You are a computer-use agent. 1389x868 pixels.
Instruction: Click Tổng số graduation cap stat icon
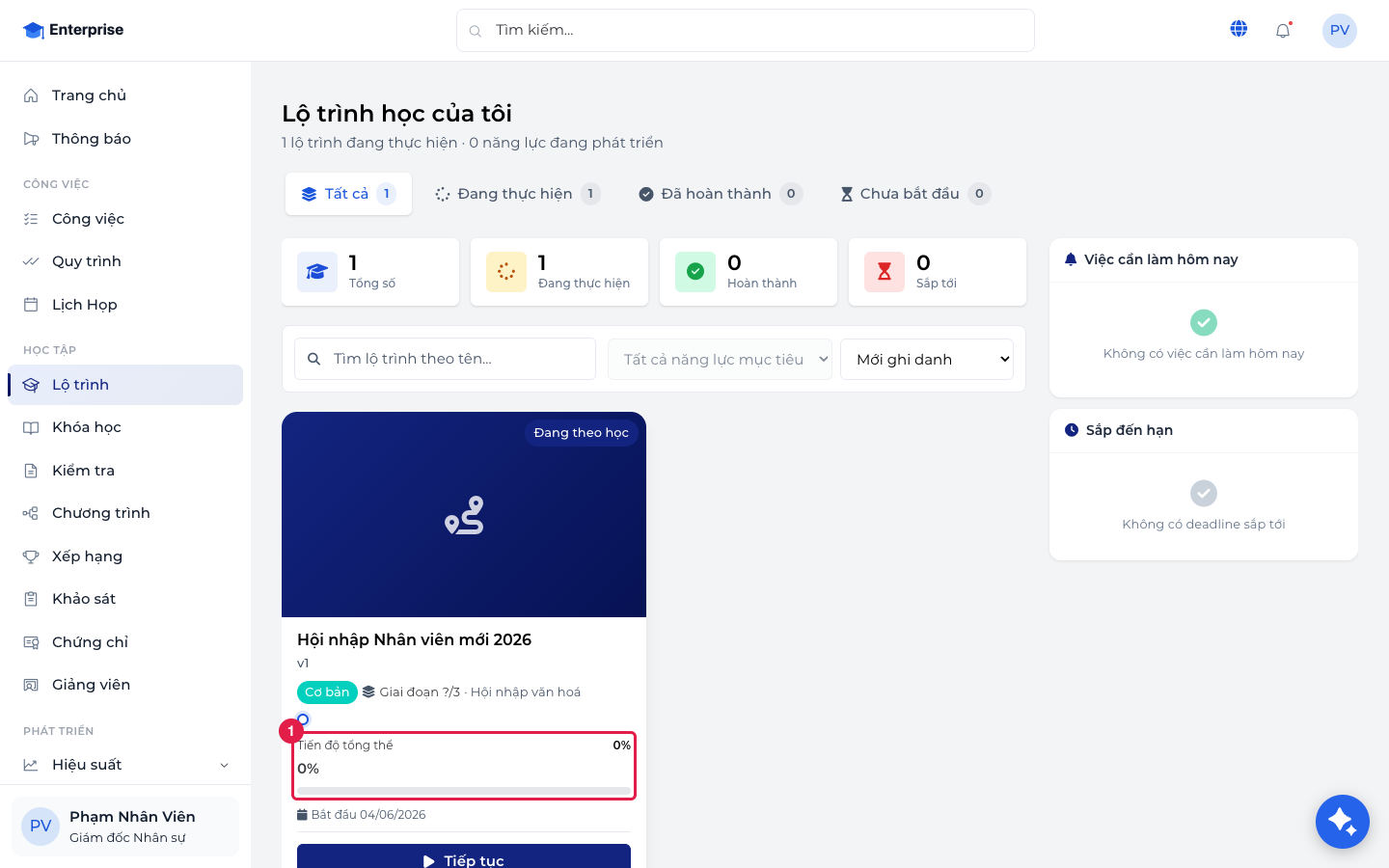point(317,272)
